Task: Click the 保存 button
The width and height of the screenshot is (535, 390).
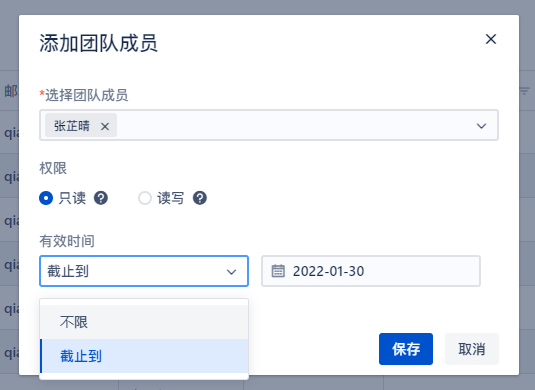Action: coord(406,349)
